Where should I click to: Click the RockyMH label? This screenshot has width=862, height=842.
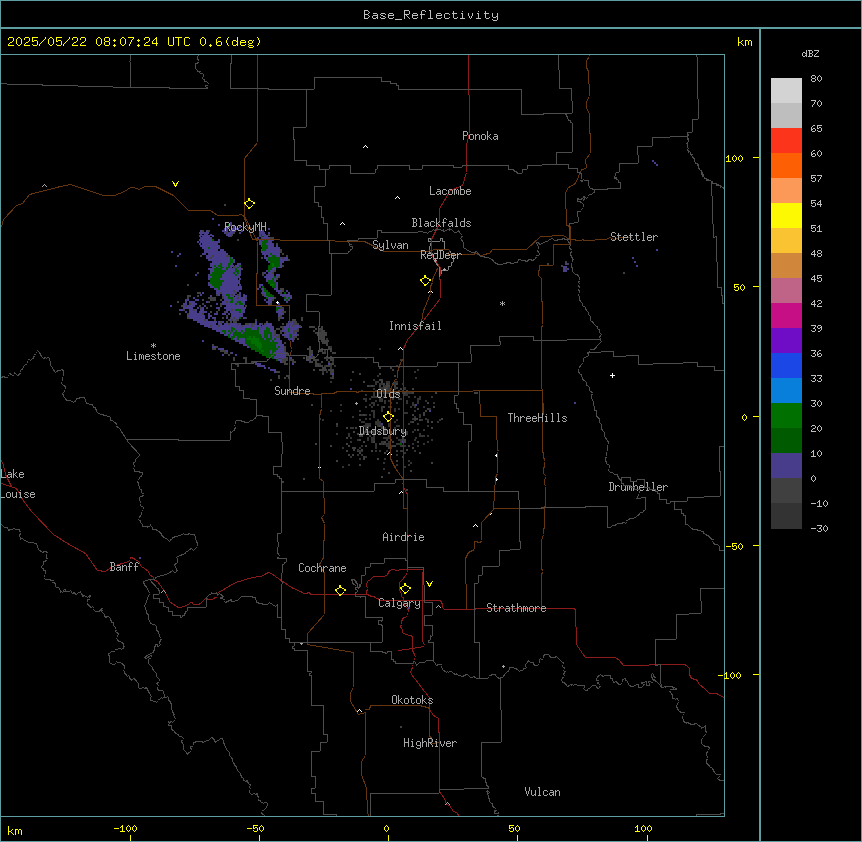pyautogui.click(x=245, y=227)
